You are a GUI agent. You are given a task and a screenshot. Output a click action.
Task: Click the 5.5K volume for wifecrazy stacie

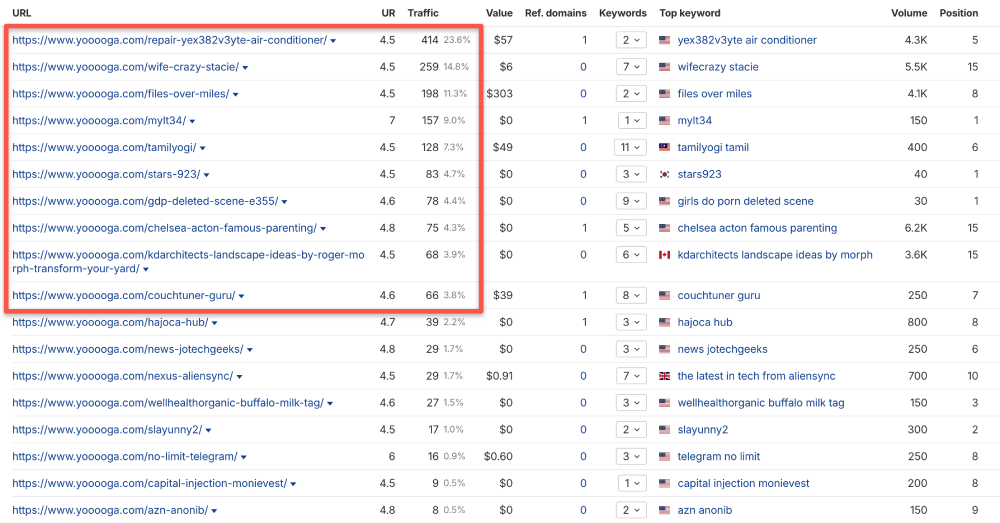pyautogui.click(x=916, y=66)
